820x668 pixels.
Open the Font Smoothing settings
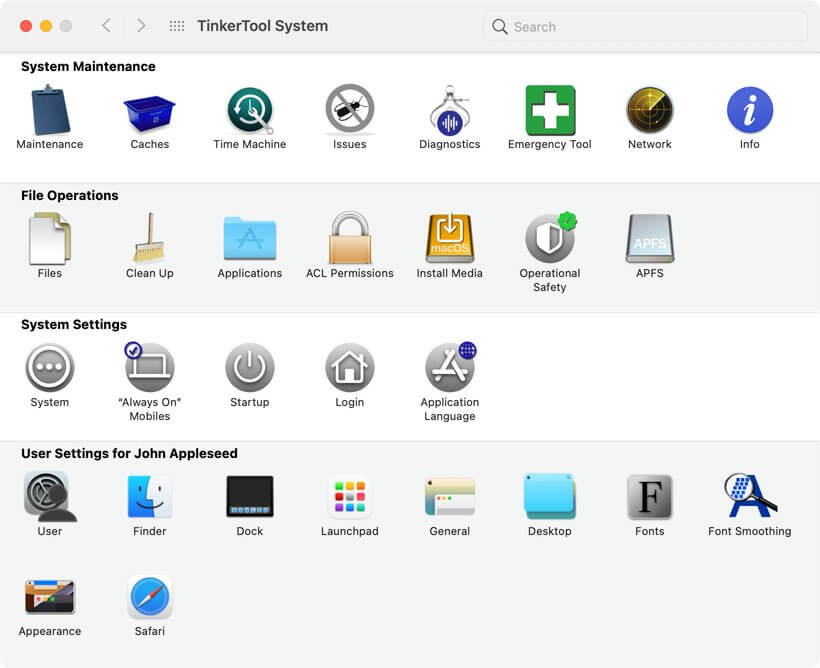coord(749,497)
